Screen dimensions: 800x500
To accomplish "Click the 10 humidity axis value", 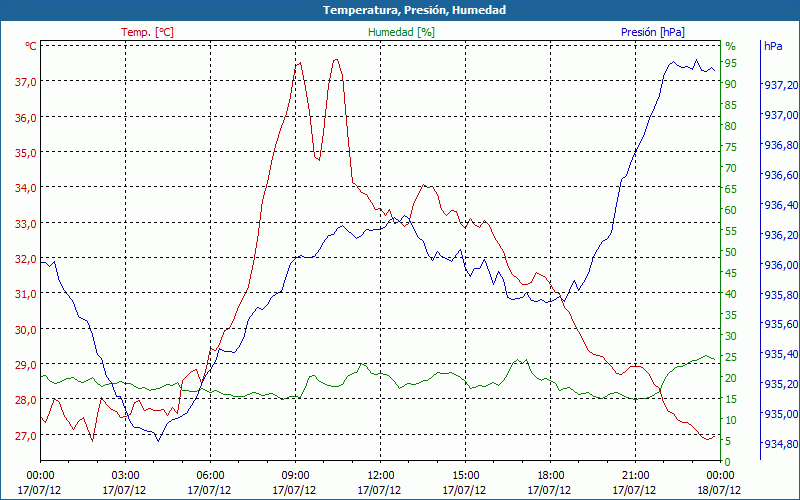I will (x=731, y=420).
